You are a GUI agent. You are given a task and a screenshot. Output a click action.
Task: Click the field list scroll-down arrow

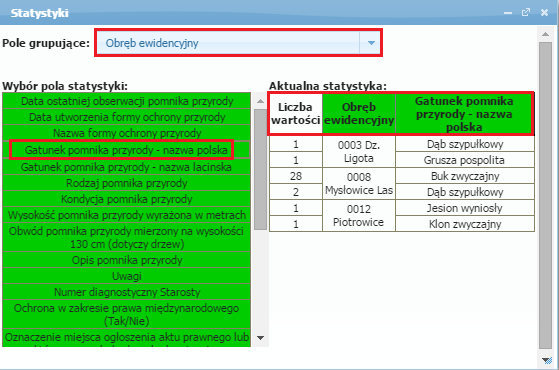261,338
